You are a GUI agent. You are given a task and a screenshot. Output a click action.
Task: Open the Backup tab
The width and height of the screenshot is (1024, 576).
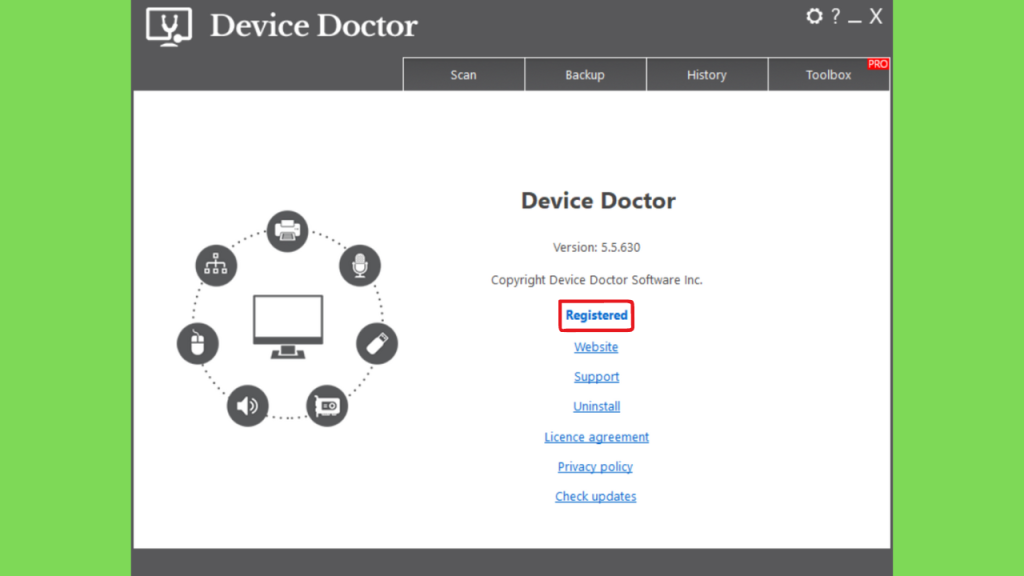[x=585, y=74]
